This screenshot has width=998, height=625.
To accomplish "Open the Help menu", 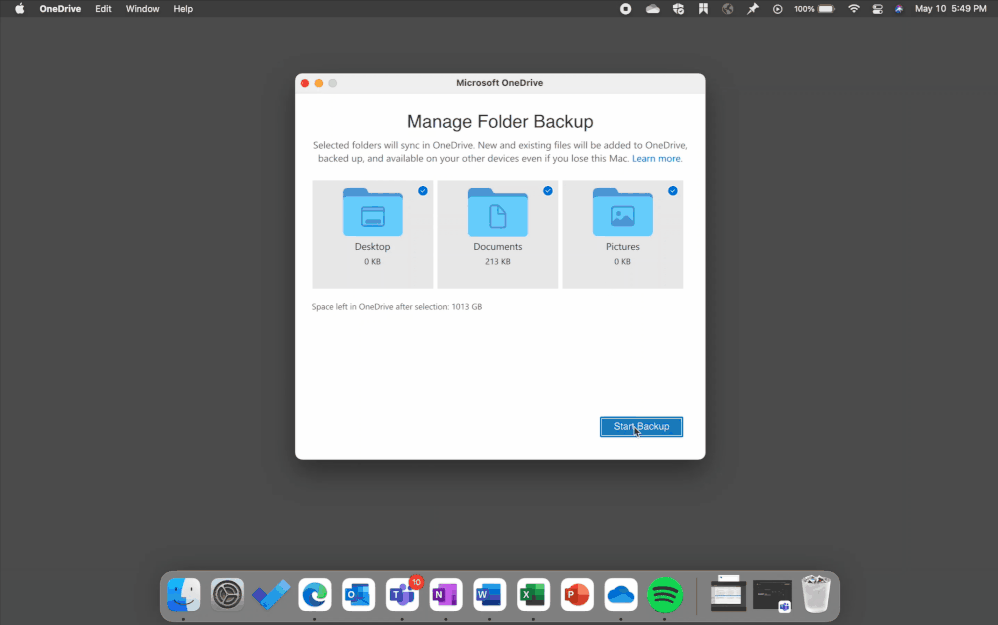I will tap(182, 9).
